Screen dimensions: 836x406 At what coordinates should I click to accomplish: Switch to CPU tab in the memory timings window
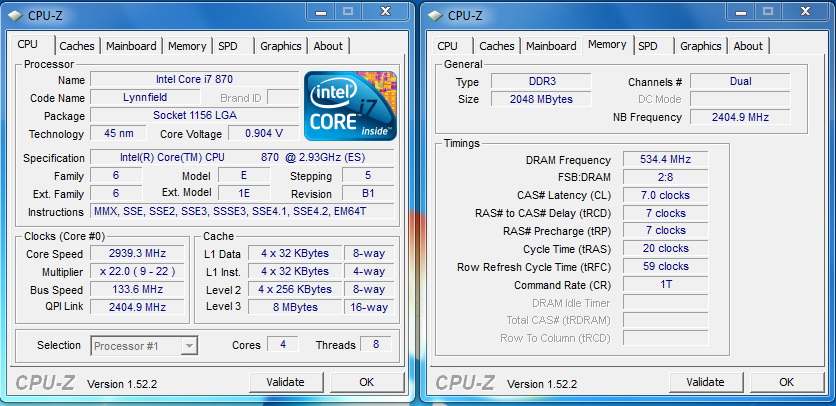click(x=447, y=46)
